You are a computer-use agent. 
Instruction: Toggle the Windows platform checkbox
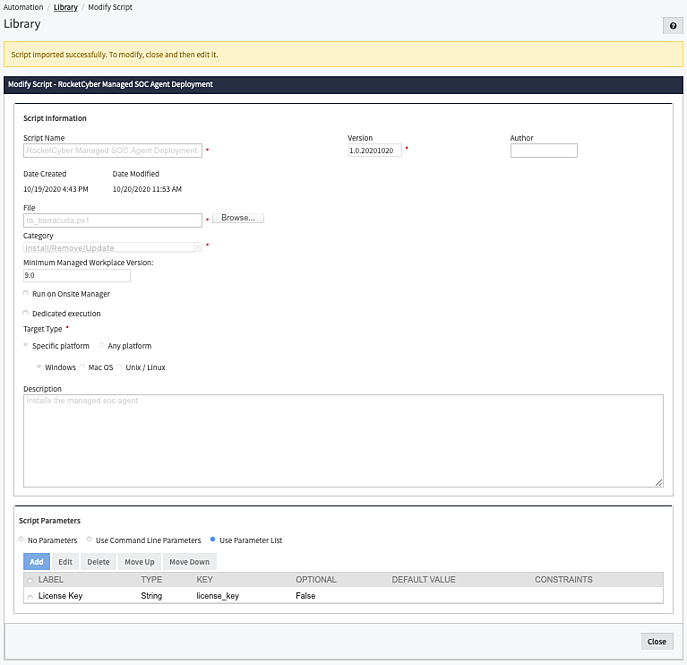39,366
